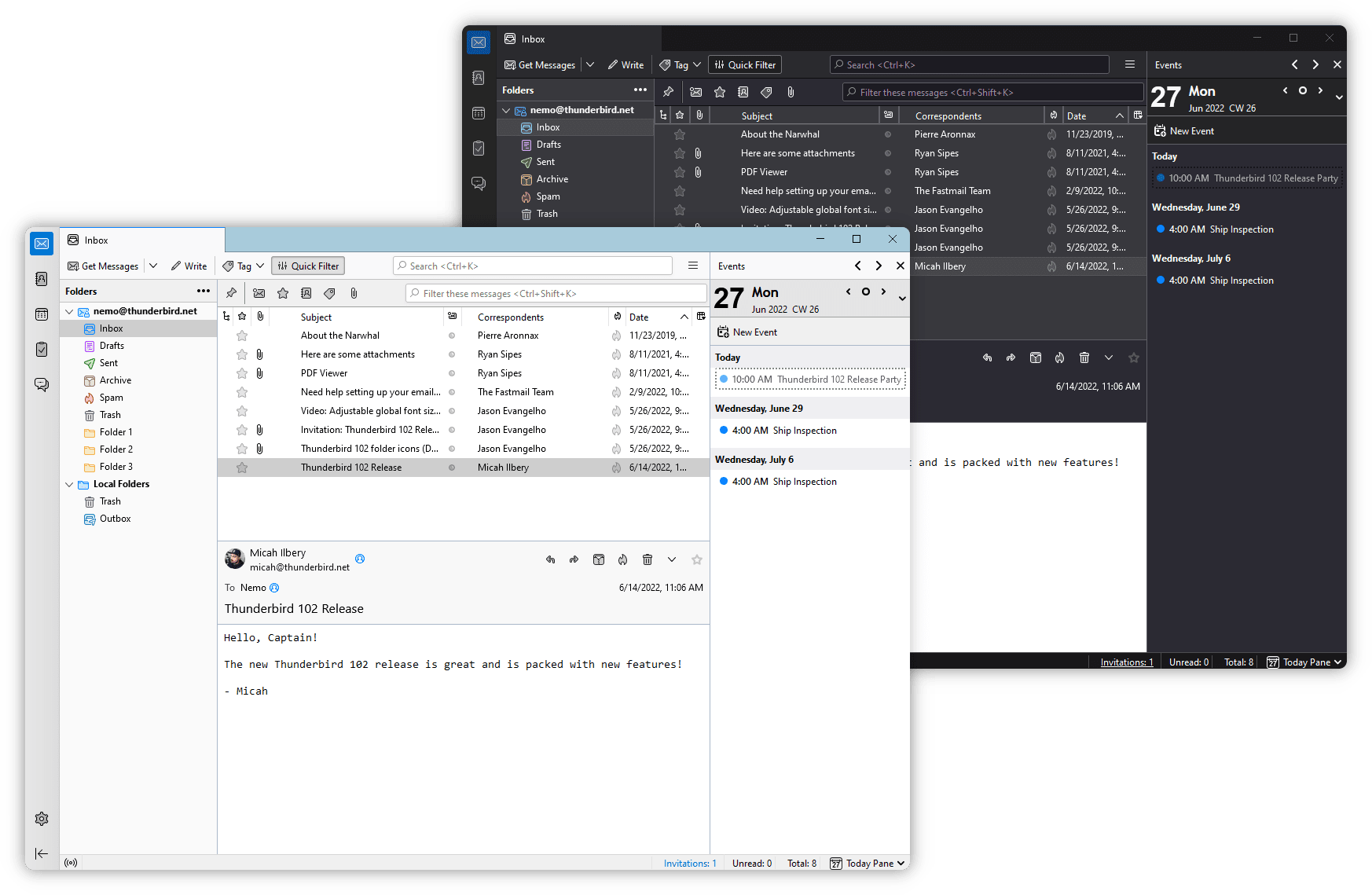Toggle tags filter in light quick filter bar
Screen dimensions: 1372x895
(x=330, y=293)
